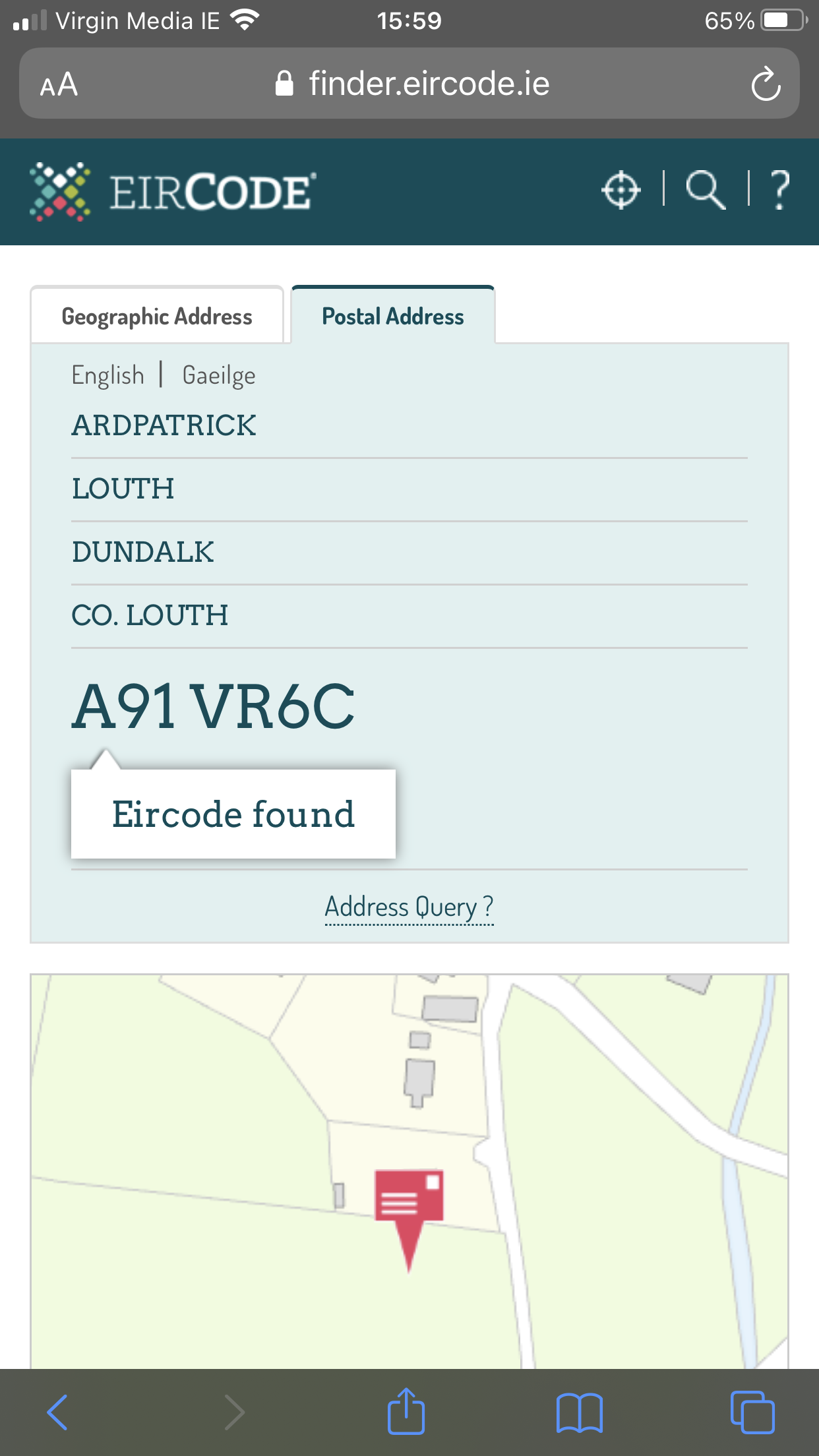
Task: Switch to Geographic Address tab
Action: click(x=157, y=317)
